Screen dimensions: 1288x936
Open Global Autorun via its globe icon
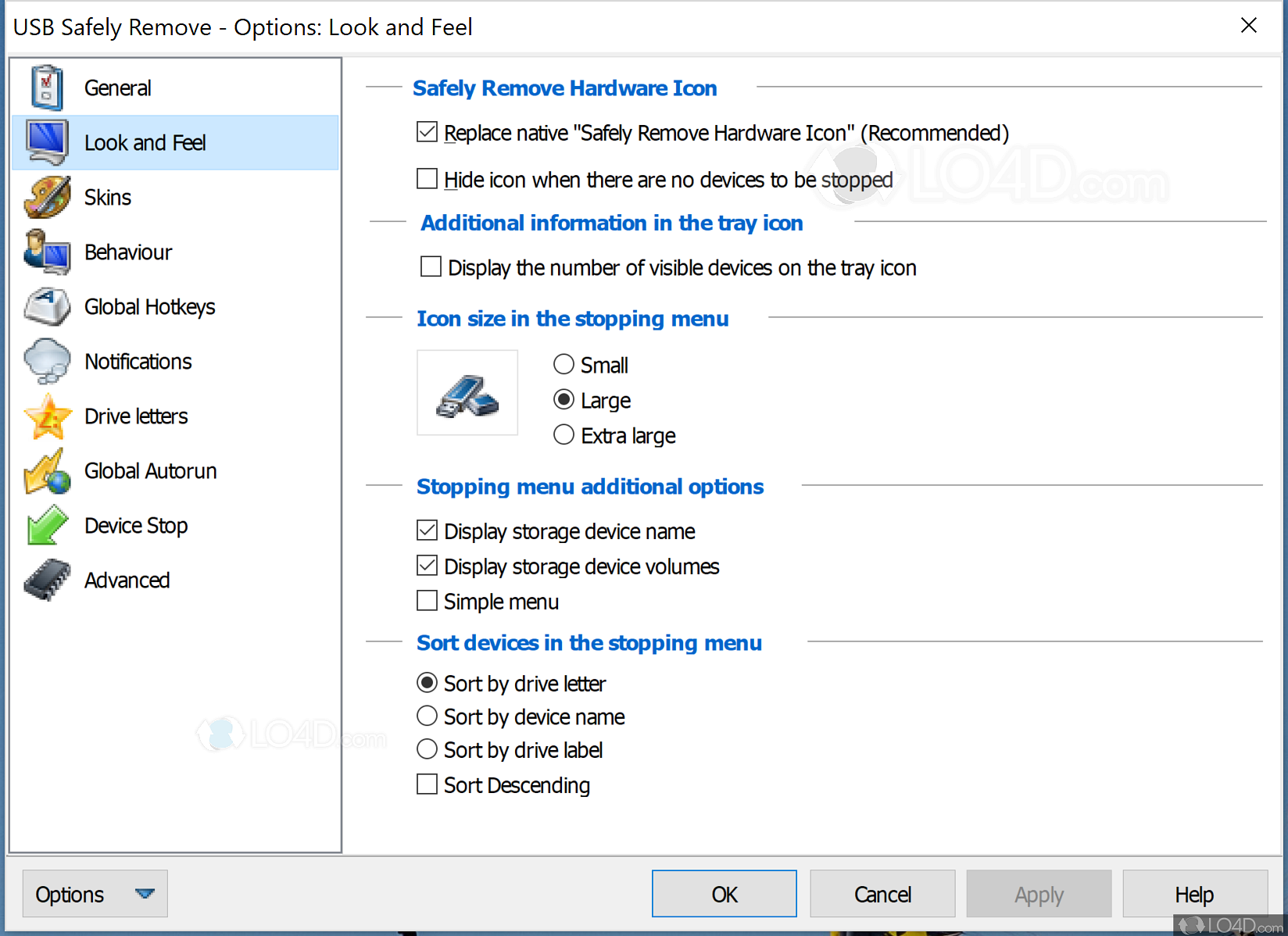click(47, 470)
